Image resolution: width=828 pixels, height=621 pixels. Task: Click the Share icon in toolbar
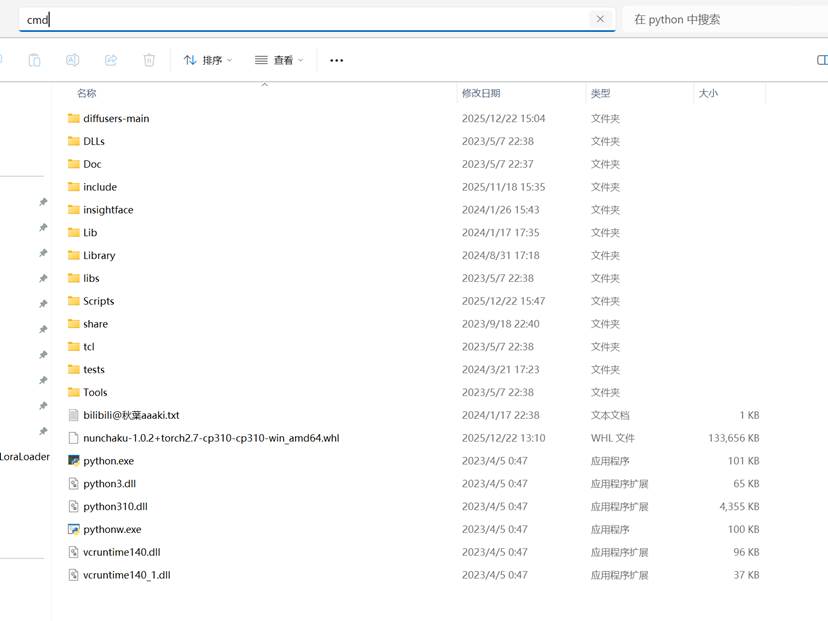[111, 60]
